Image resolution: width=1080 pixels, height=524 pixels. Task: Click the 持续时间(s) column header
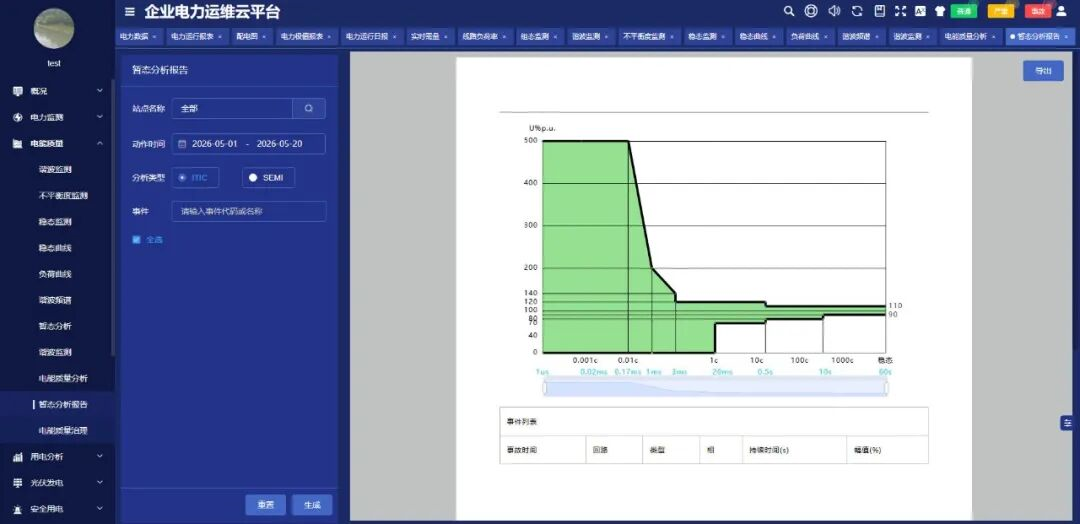[794, 450]
